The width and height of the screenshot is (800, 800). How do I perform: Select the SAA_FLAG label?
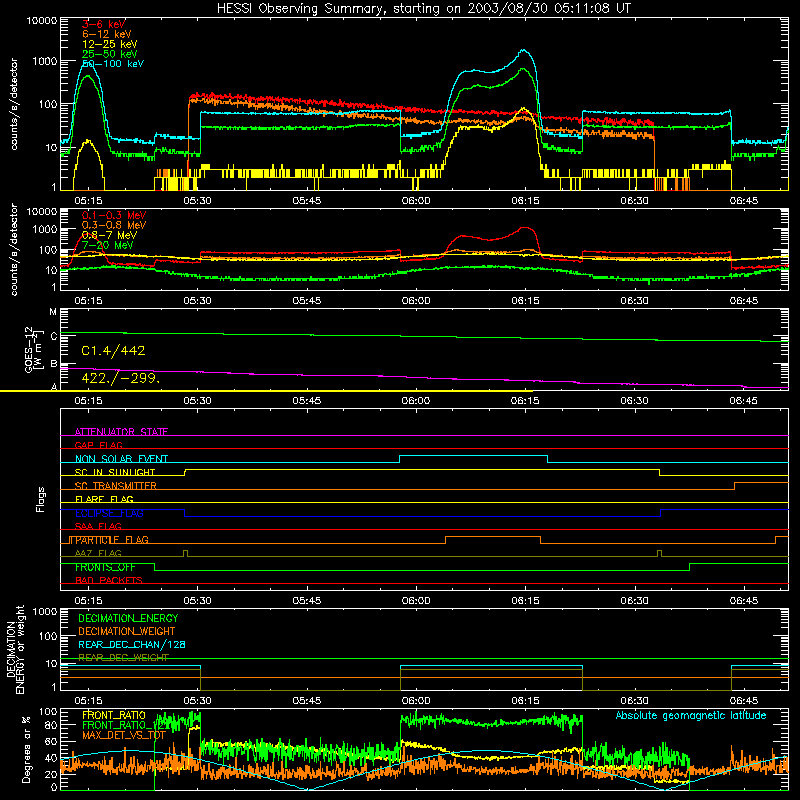pyautogui.click(x=98, y=526)
